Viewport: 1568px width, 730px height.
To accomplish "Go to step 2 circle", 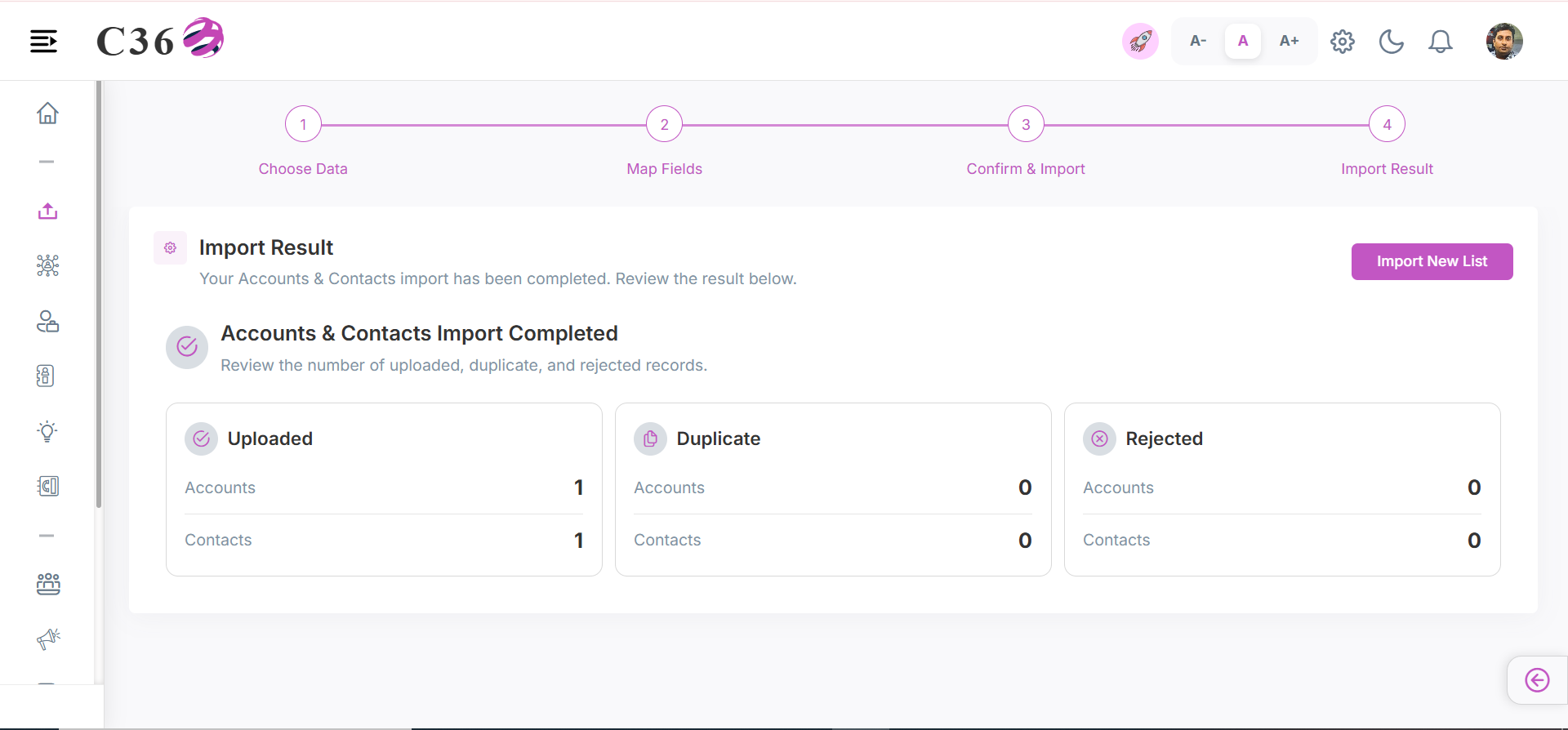I will coord(665,125).
